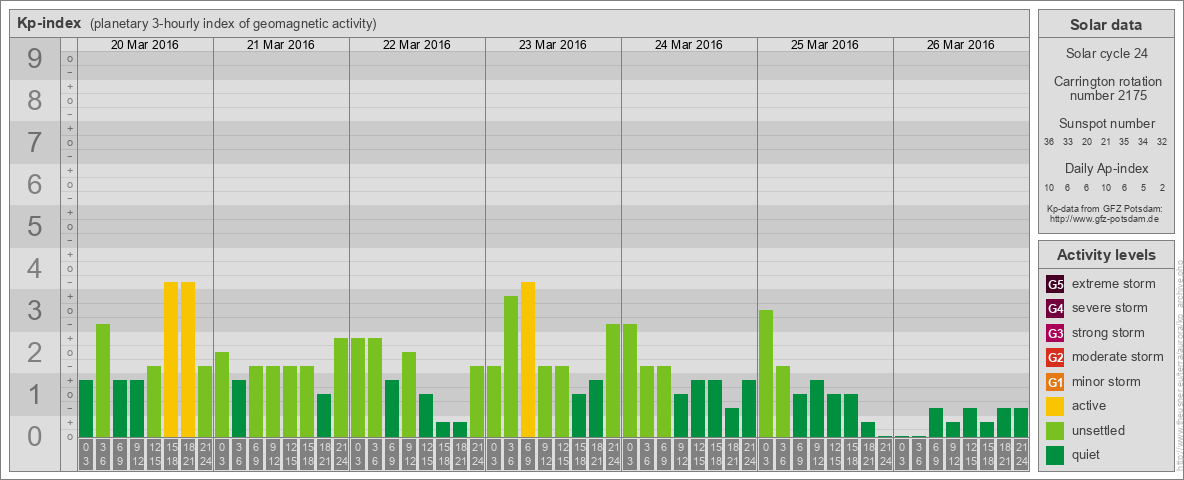1184x480 pixels.
Task: Click the Ap-index value 2
Action: [x=1162, y=186]
